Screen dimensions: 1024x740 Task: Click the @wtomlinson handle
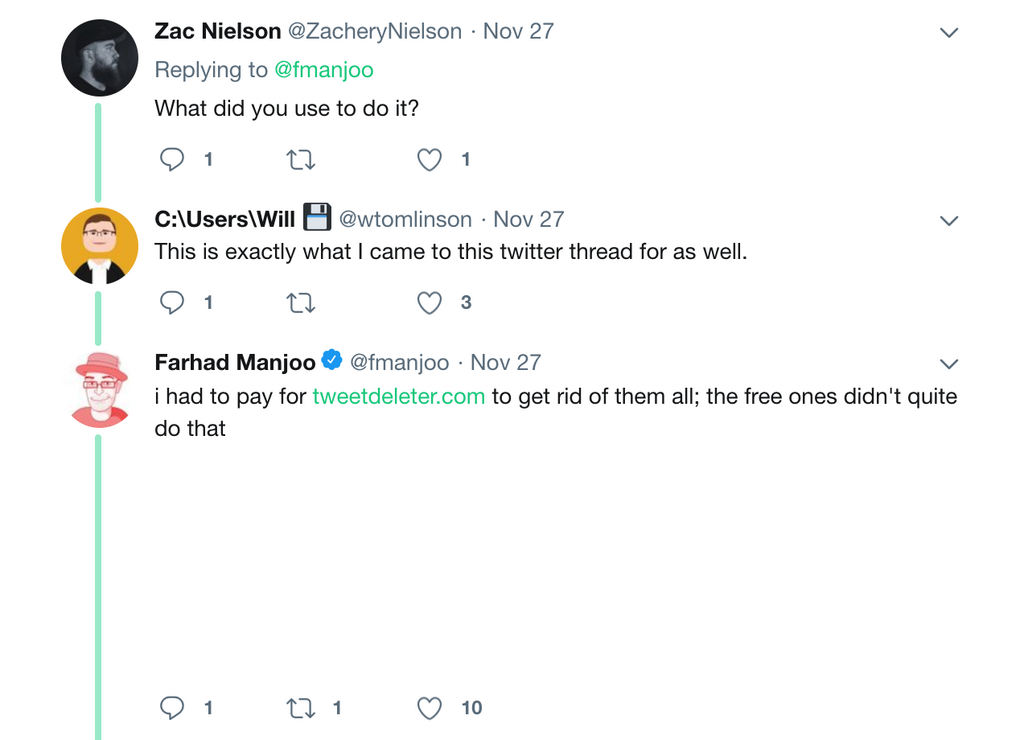tap(405, 219)
